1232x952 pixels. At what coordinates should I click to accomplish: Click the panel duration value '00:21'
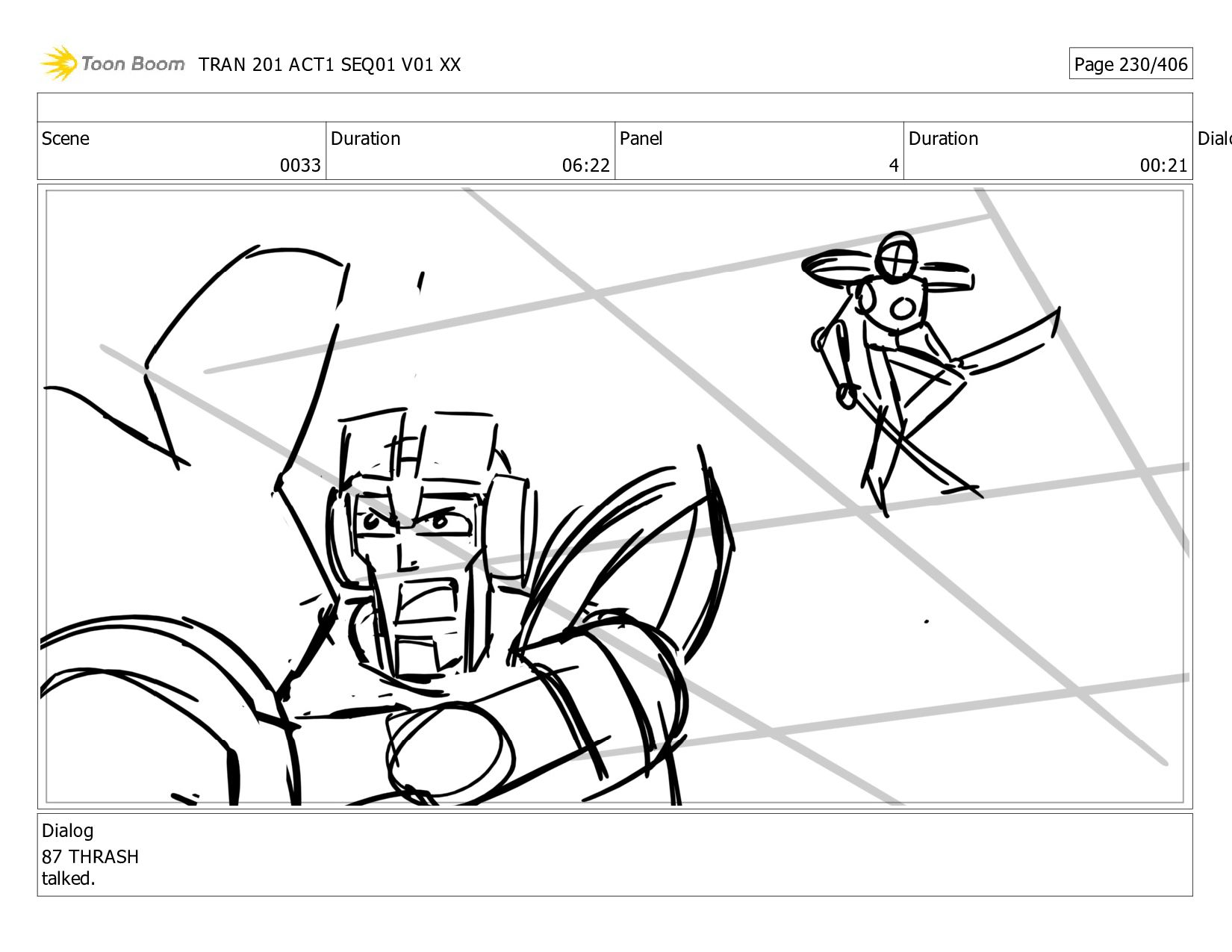click(1163, 166)
